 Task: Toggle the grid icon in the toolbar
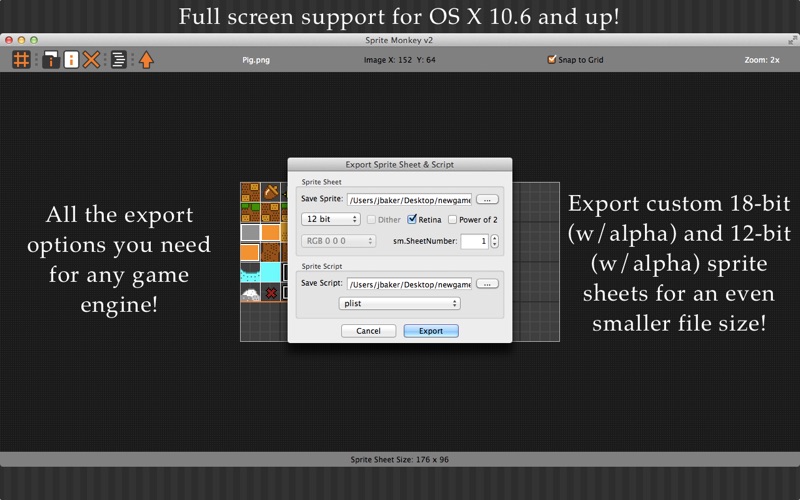[21, 60]
